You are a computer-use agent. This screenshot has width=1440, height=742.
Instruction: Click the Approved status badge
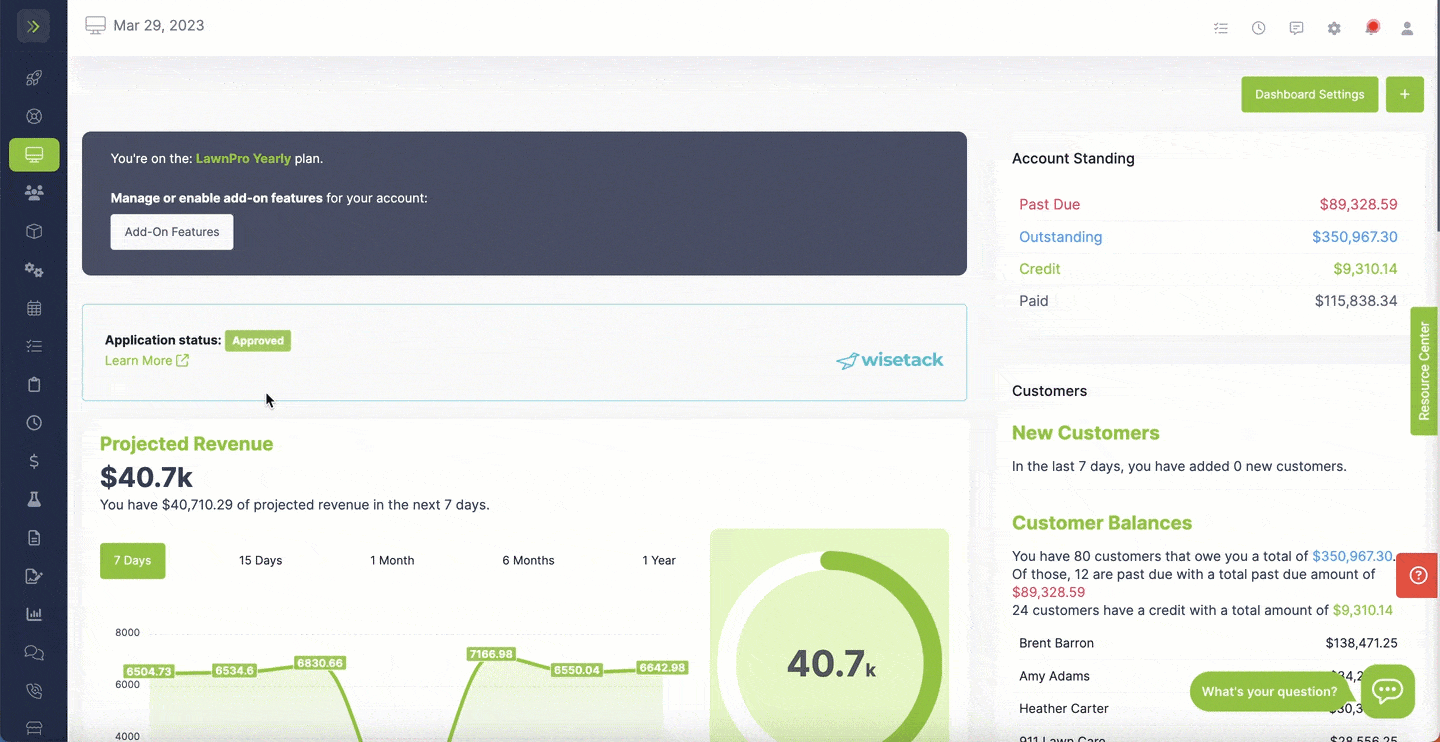click(258, 341)
